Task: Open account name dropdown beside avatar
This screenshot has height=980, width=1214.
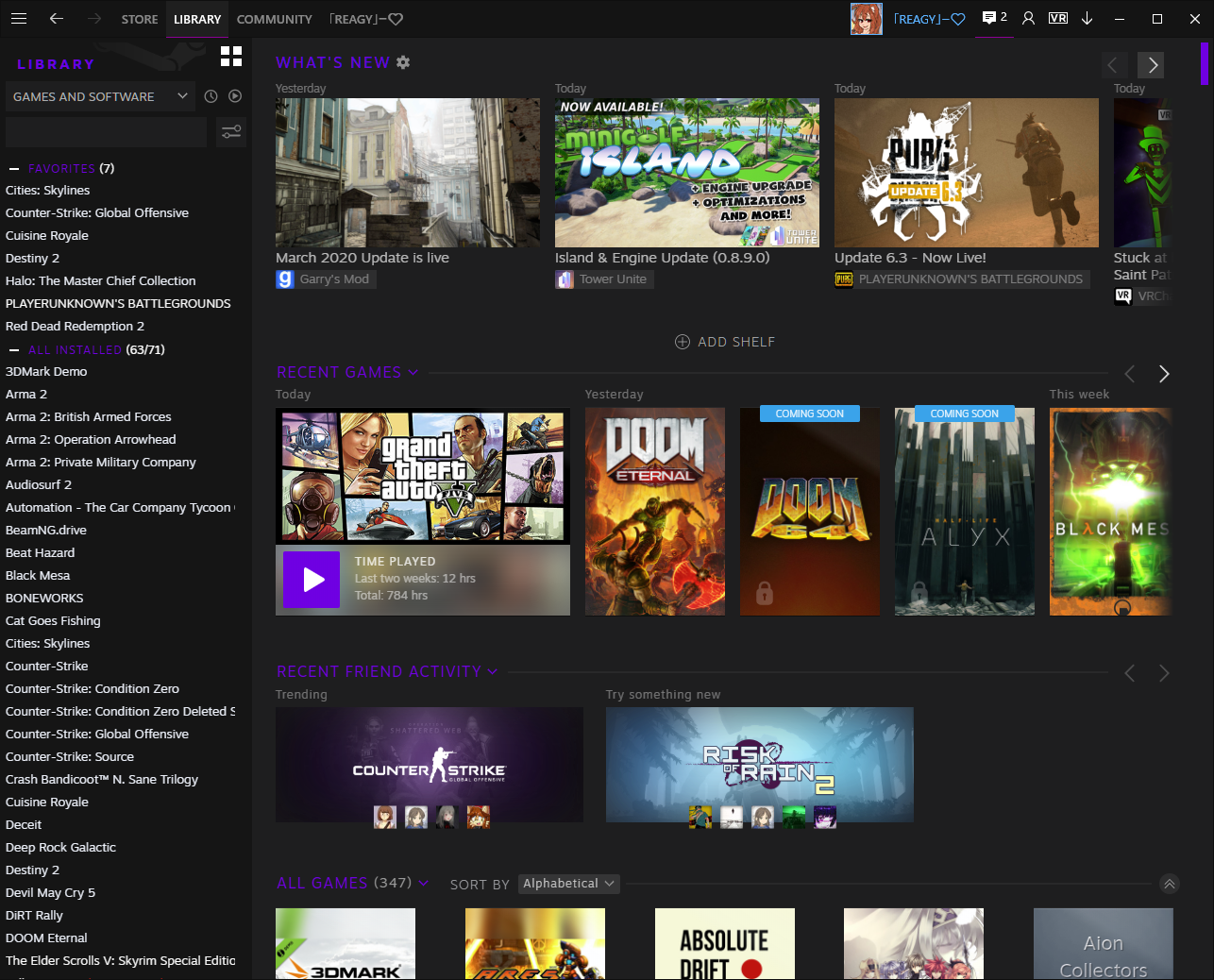Action: click(x=929, y=19)
